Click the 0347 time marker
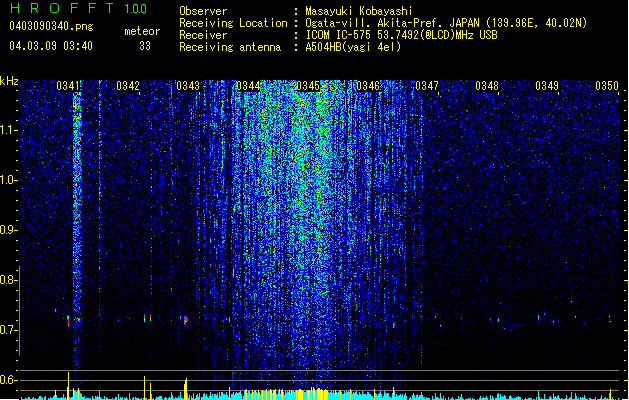 click(427, 86)
